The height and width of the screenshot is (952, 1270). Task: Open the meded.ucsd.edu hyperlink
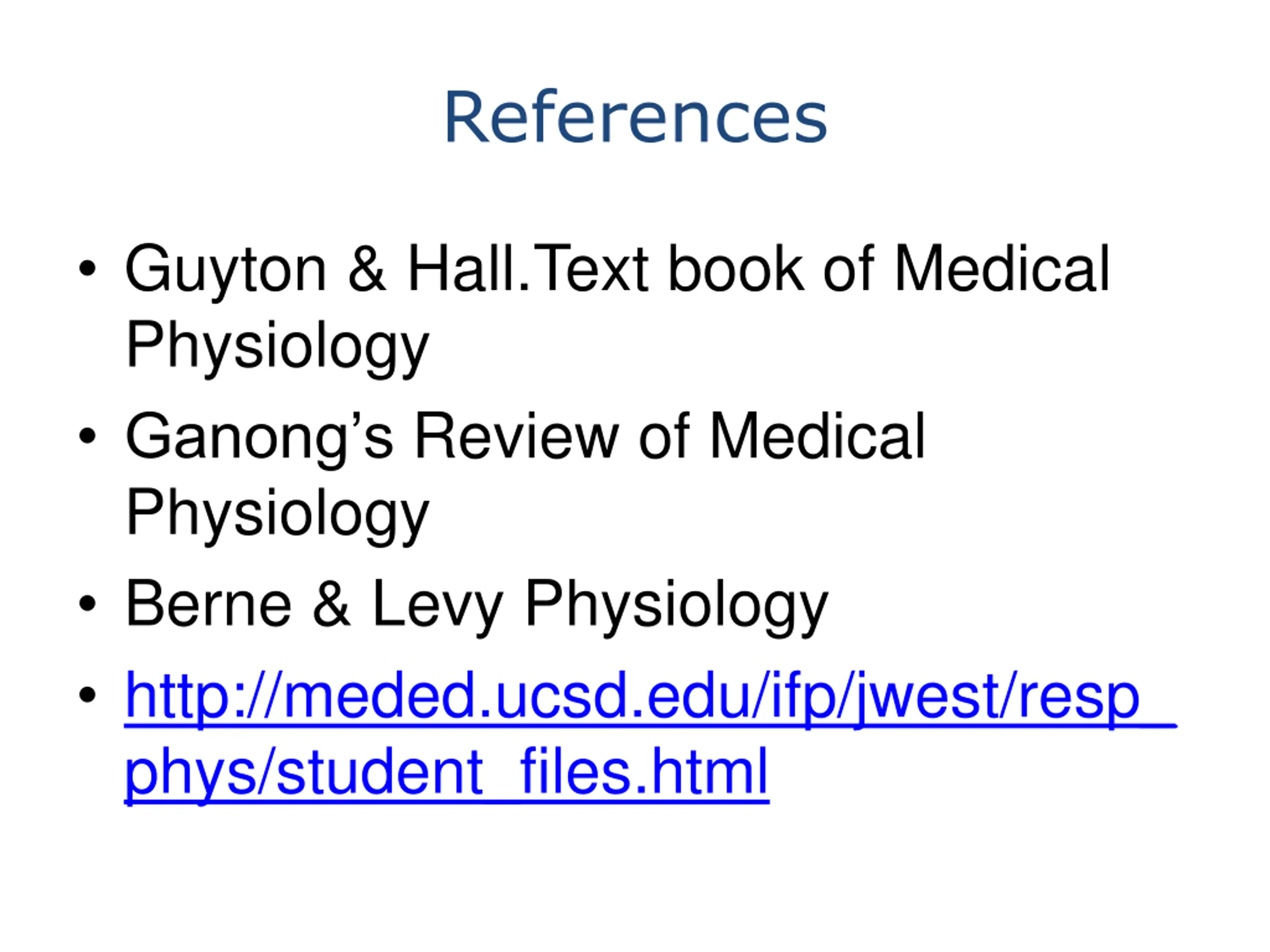[x=632, y=696]
